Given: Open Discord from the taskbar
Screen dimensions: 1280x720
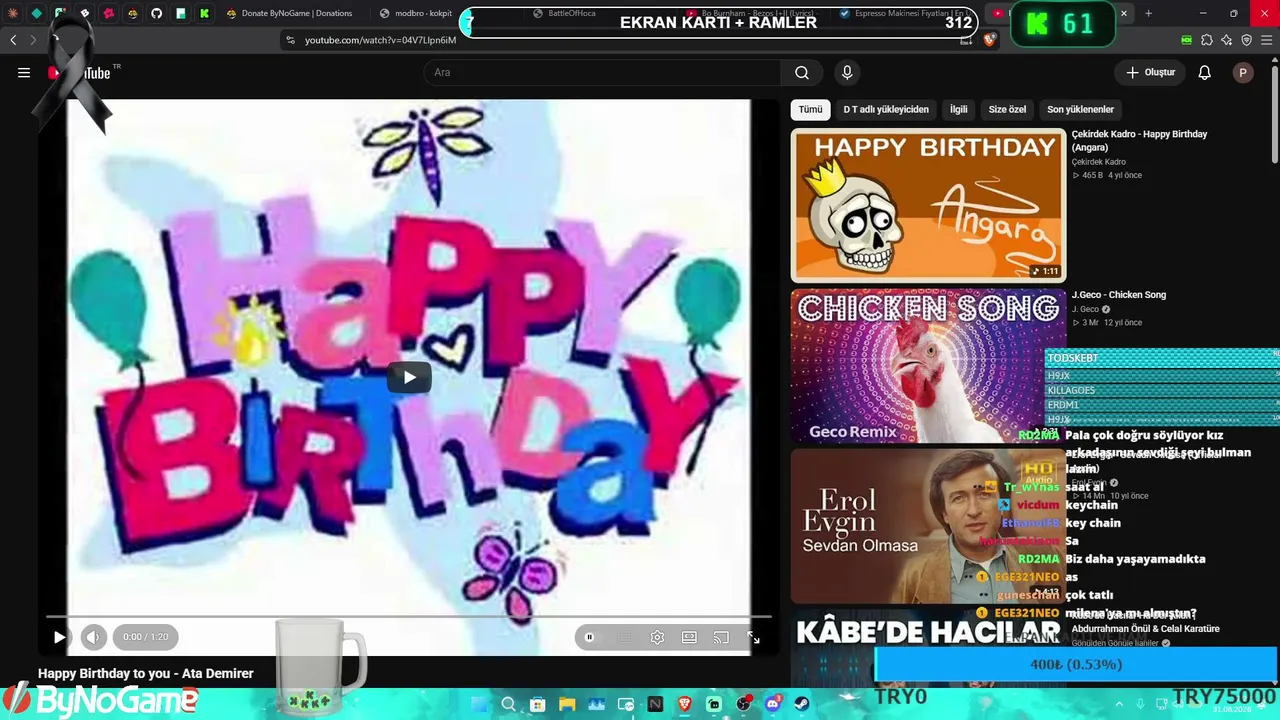Looking at the screenshot, I should coord(772,704).
